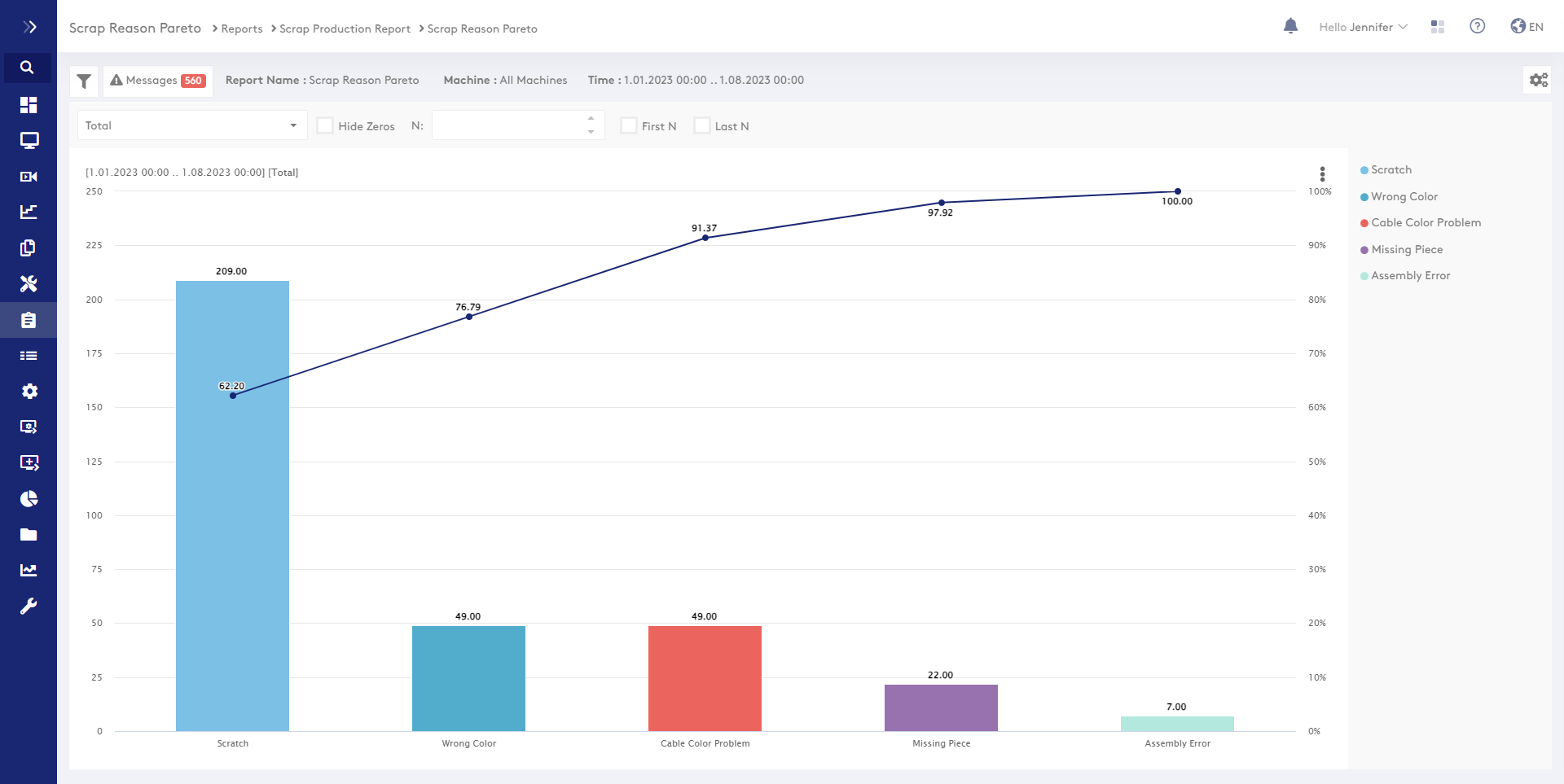Toggle Cable Color Problem legend swatch
1564x784 pixels.
(1364, 223)
